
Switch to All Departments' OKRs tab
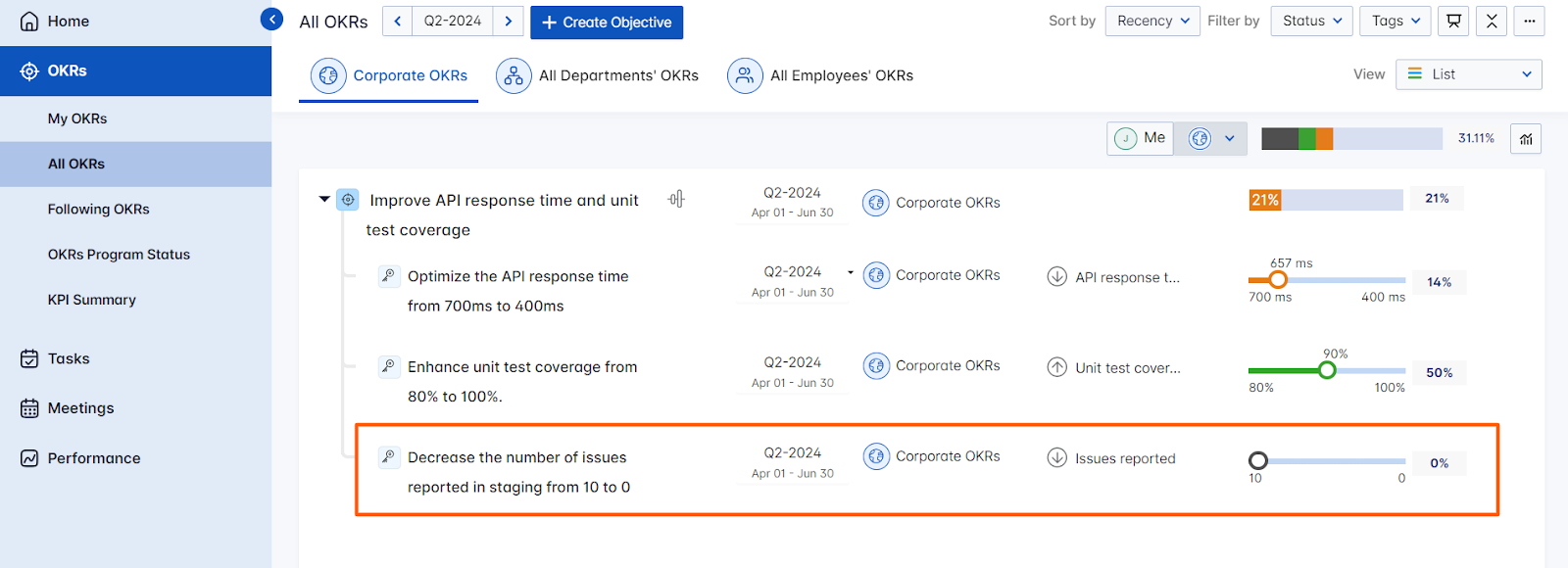point(598,75)
